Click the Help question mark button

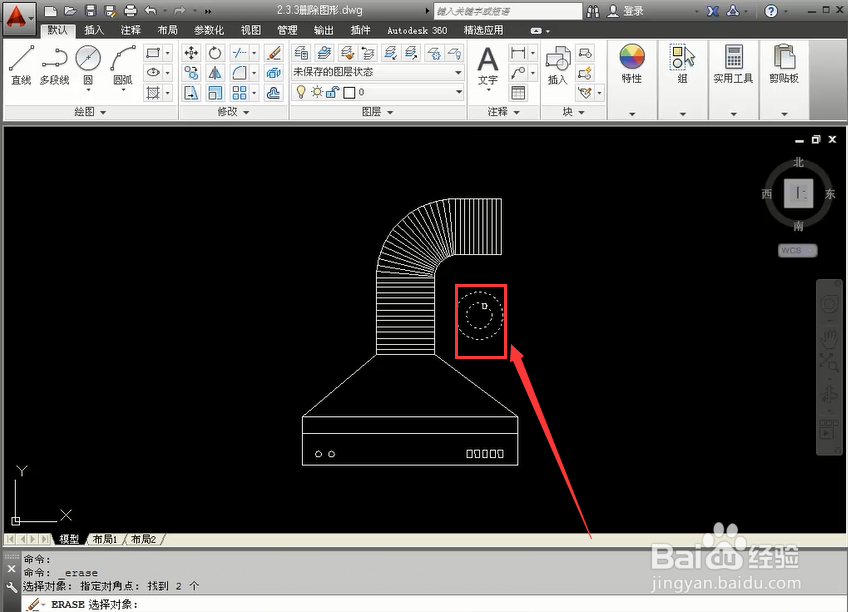coord(771,11)
